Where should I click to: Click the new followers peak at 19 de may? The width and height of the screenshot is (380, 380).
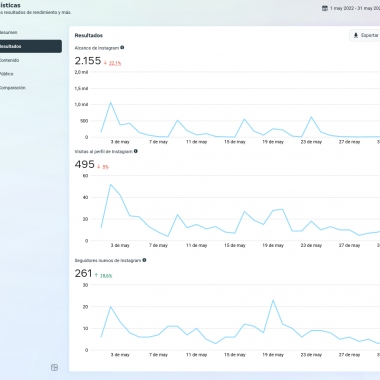273,300
